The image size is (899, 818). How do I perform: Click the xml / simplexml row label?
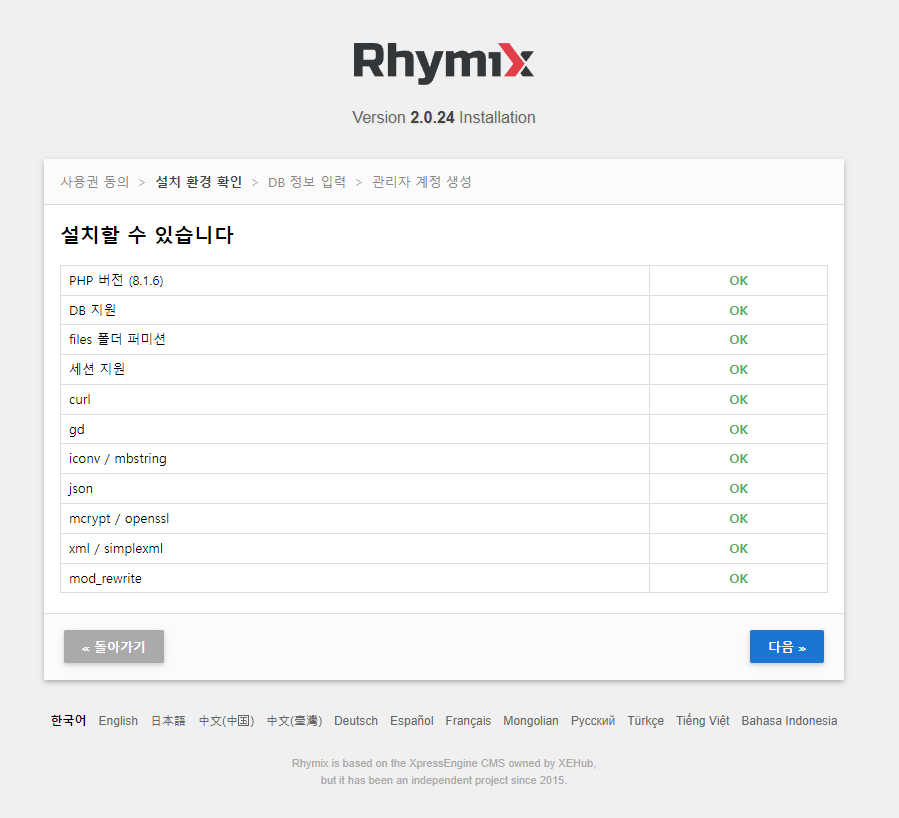coord(116,549)
